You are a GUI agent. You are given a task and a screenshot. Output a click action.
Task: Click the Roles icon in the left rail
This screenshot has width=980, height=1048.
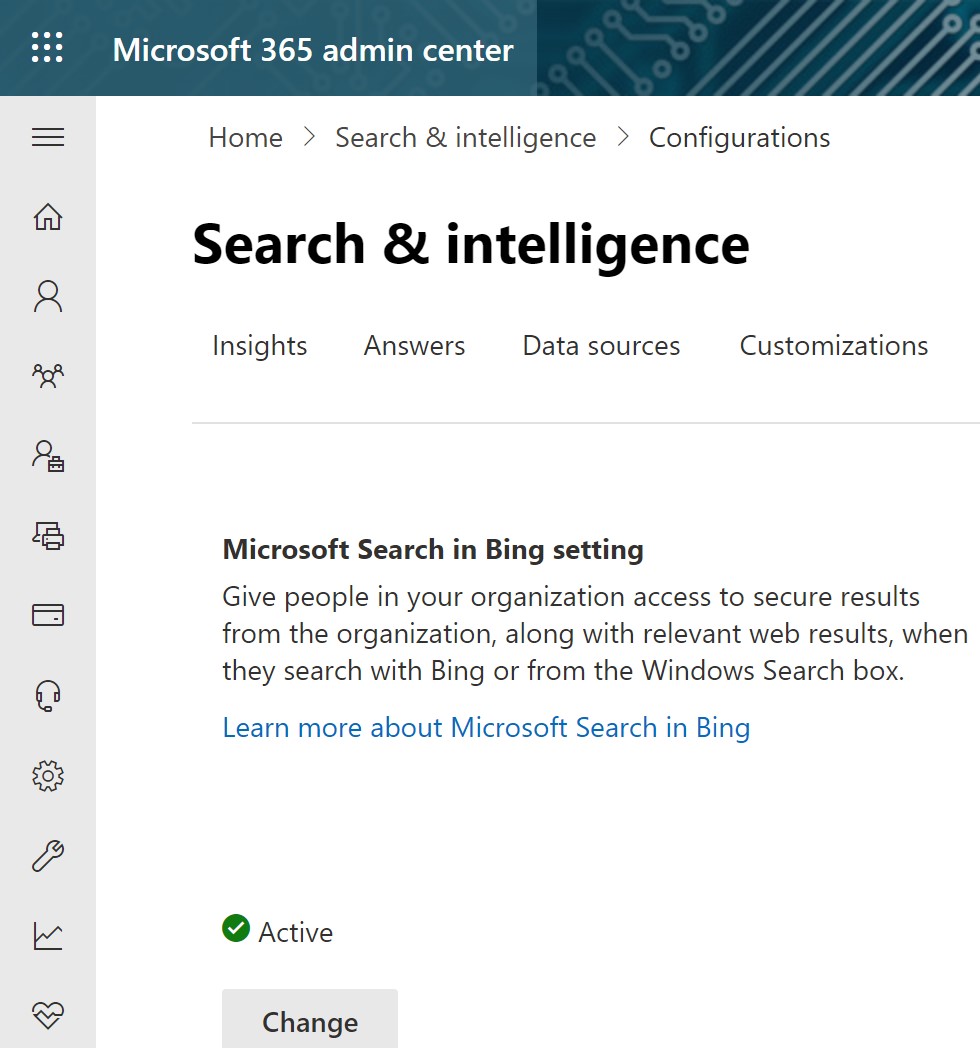pos(47,457)
